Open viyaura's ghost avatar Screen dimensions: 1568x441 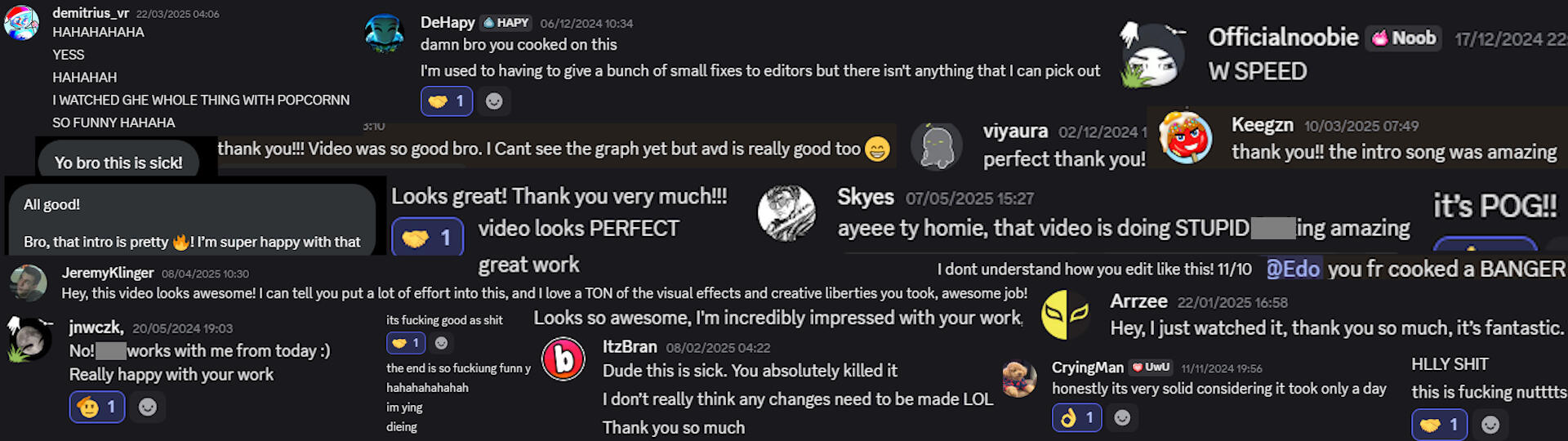coord(937,146)
